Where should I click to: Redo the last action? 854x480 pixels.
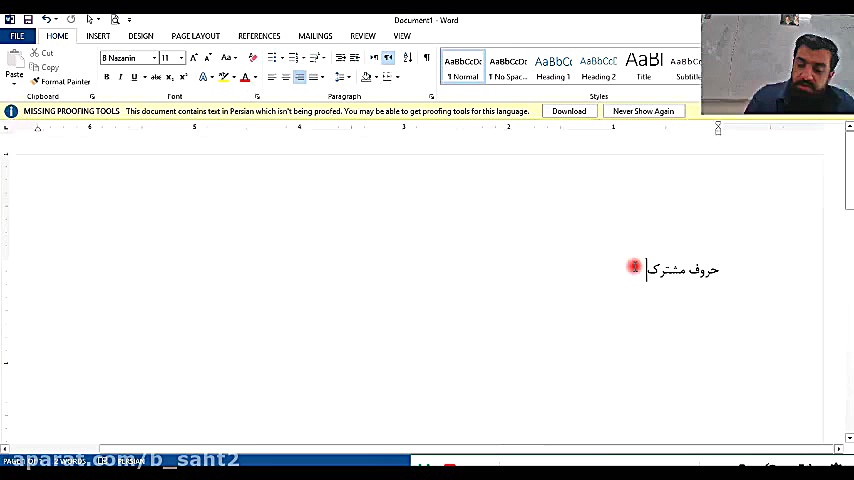[71, 20]
